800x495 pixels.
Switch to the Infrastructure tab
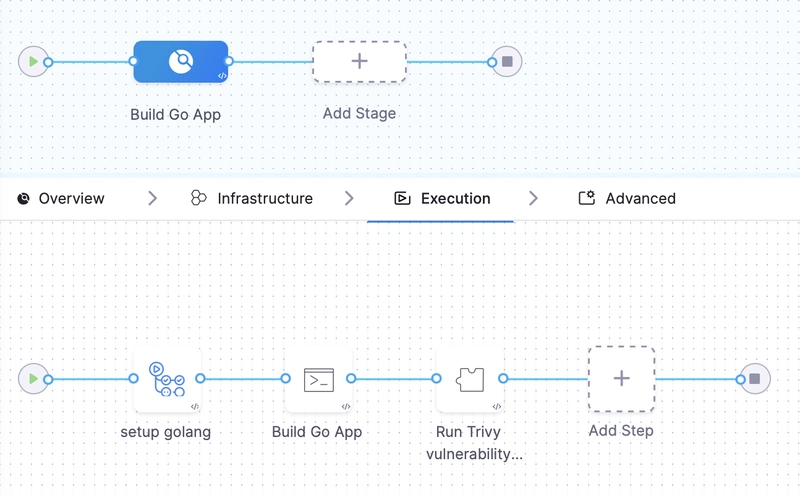(252, 198)
